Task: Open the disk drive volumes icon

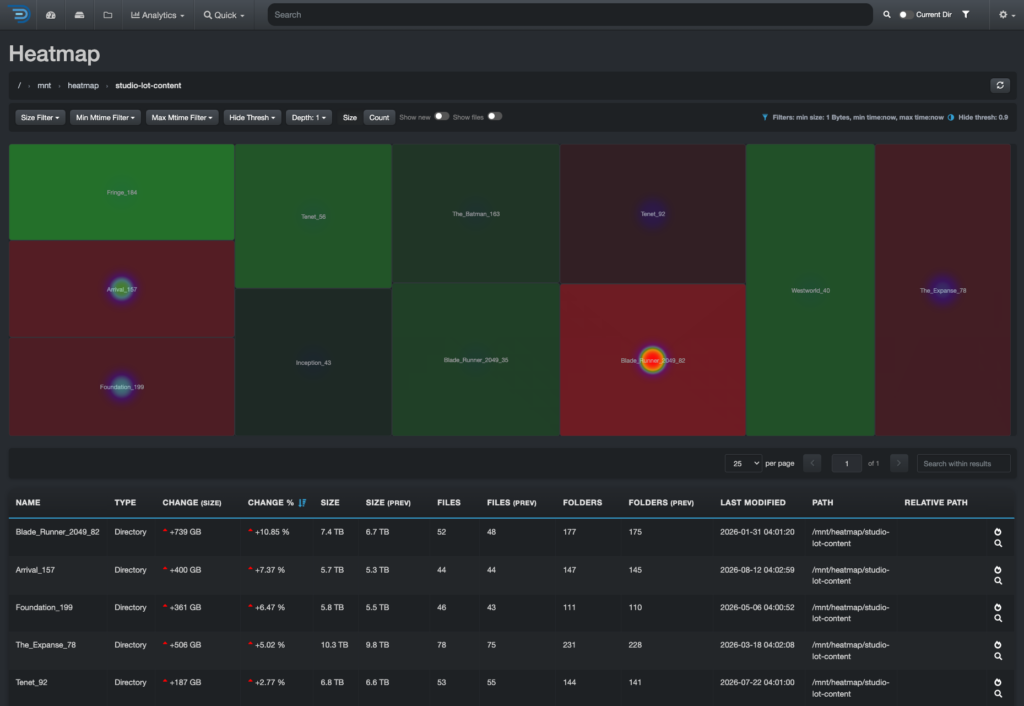Action: click(79, 14)
